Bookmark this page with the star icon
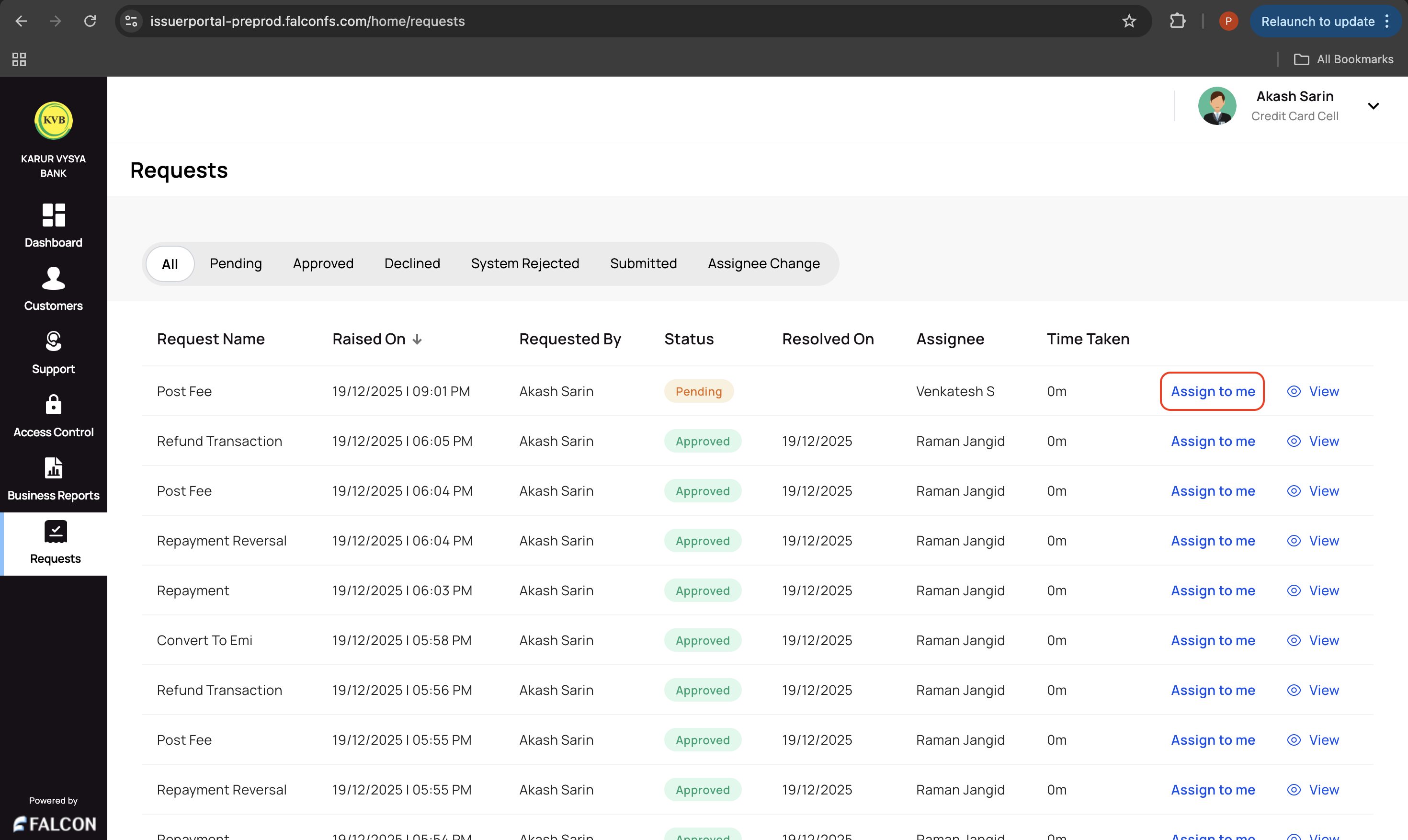The width and height of the screenshot is (1408, 840). click(1129, 22)
